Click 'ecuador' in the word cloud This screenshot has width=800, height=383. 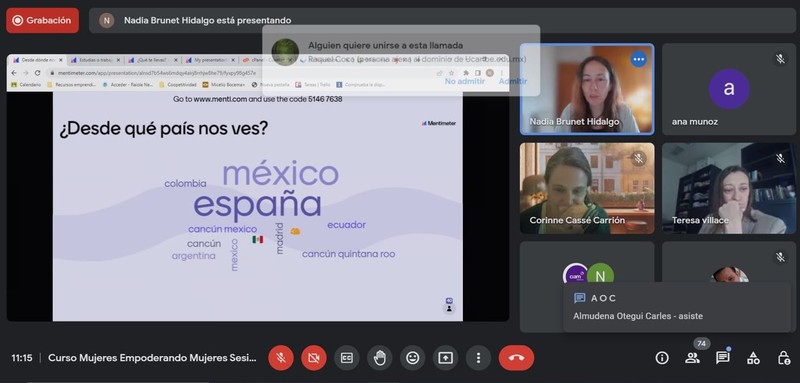point(346,224)
